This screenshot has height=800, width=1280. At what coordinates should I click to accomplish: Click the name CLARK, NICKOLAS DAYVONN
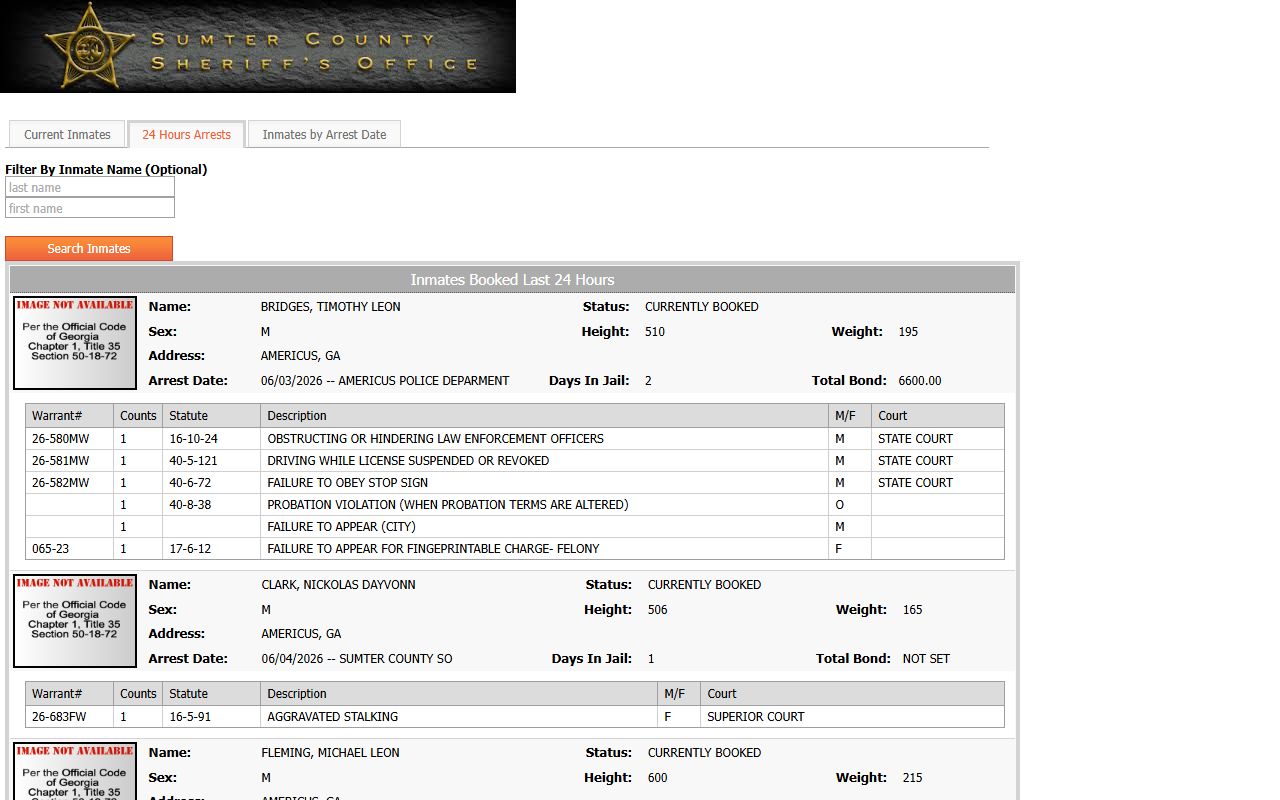tap(339, 585)
